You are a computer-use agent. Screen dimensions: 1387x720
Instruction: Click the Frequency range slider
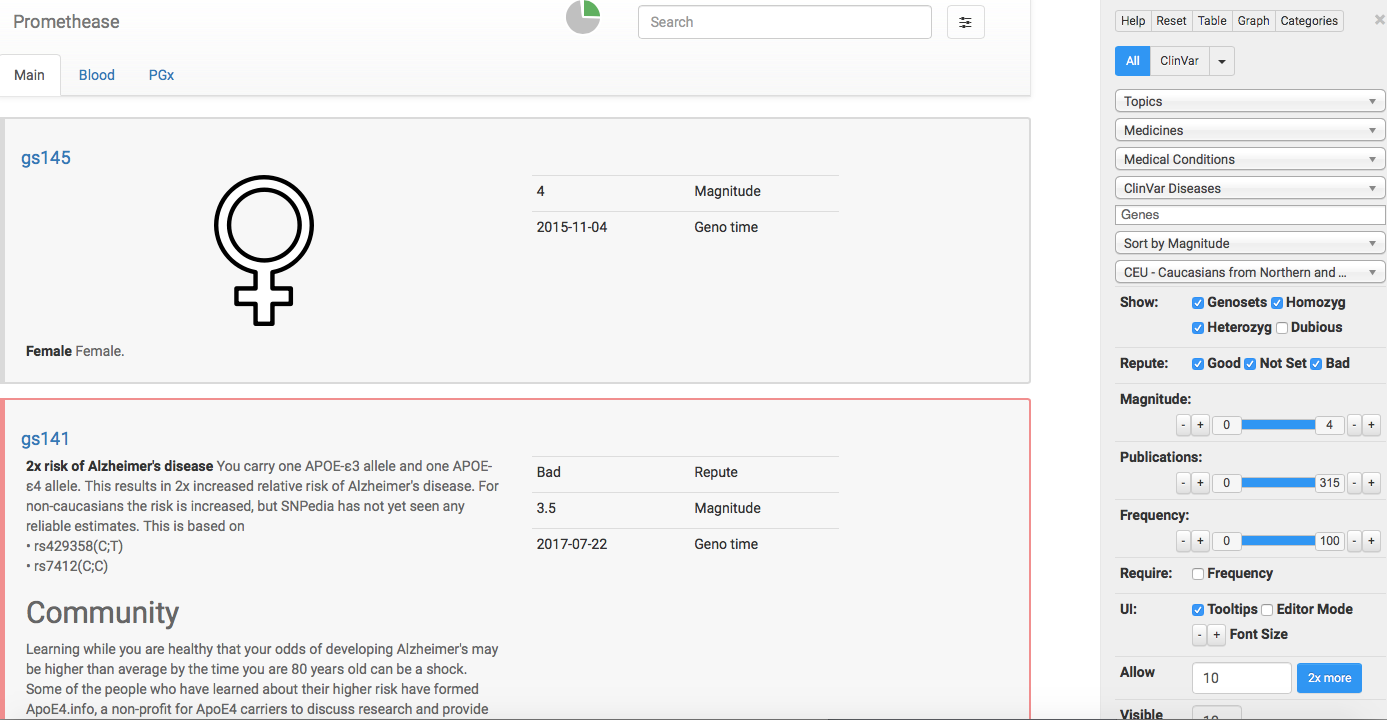[1278, 541]
